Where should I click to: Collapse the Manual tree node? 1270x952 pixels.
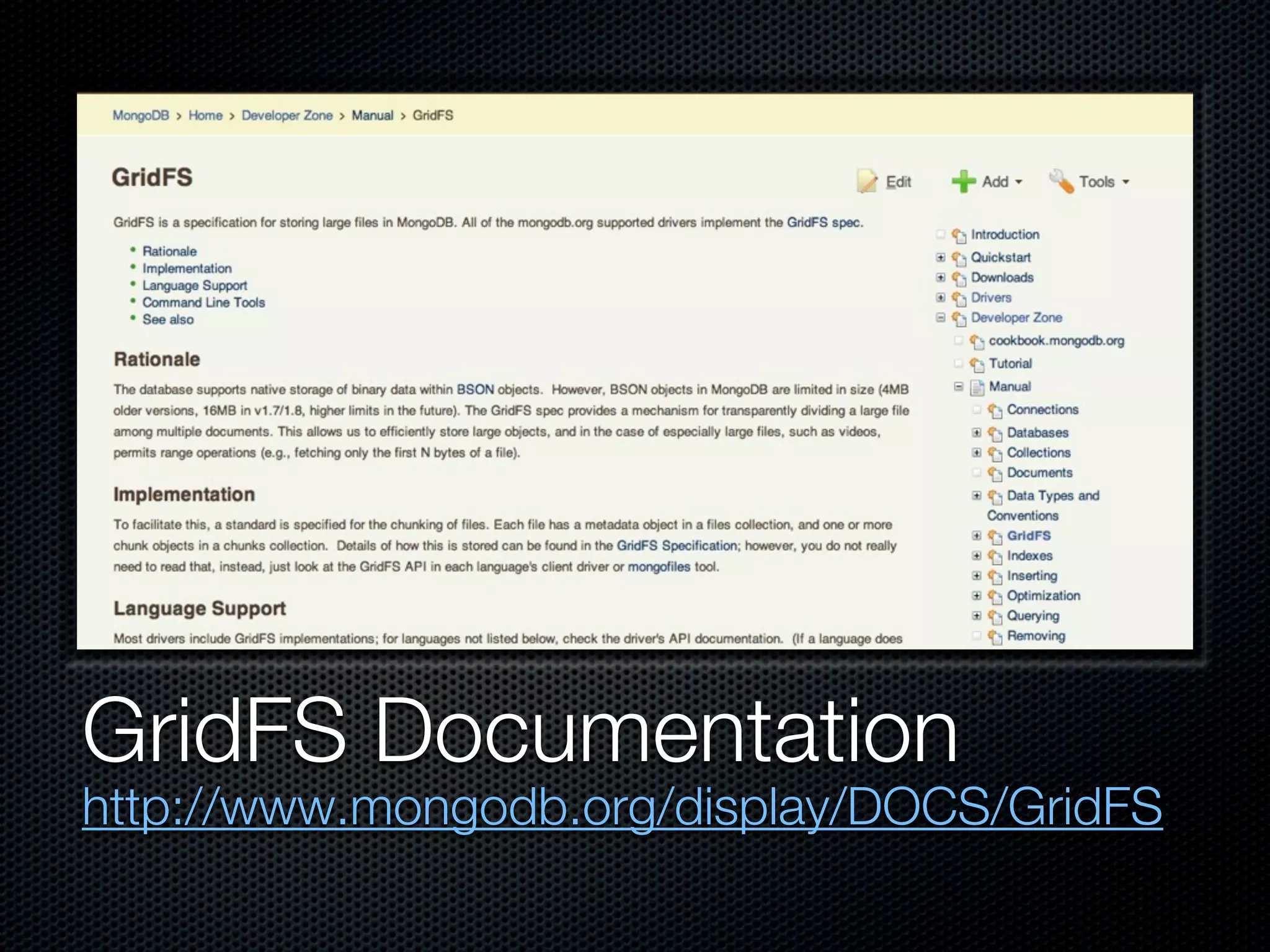point(959,386)
